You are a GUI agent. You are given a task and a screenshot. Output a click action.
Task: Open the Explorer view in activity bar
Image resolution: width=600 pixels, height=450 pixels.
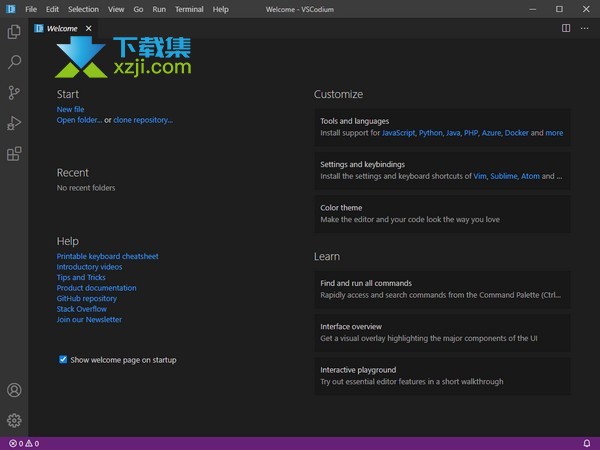pos(14,31)
